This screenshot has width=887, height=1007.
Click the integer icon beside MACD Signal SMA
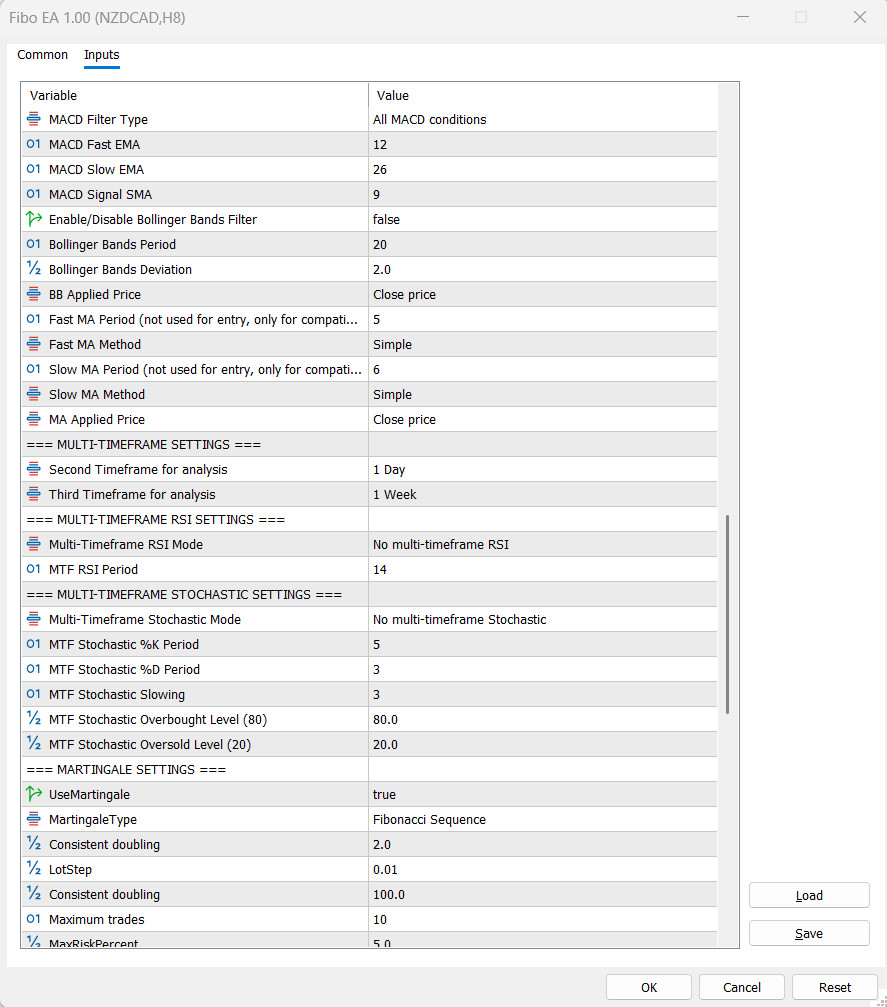coord(33,194)
